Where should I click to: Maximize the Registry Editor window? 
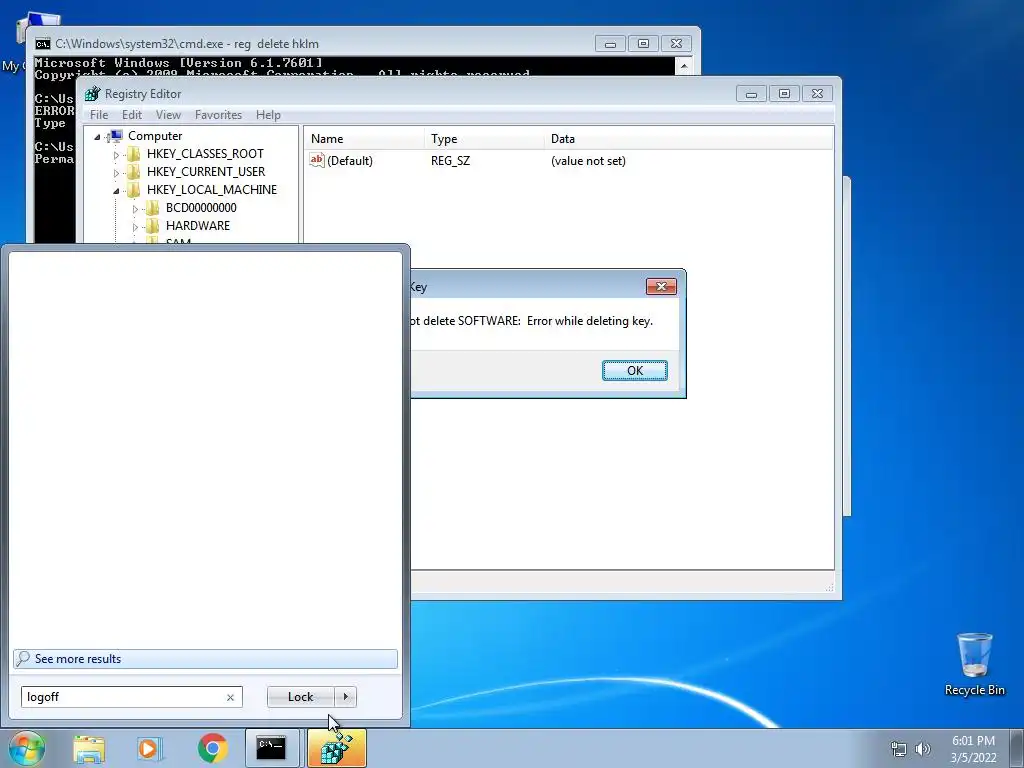tap(784, 94)
